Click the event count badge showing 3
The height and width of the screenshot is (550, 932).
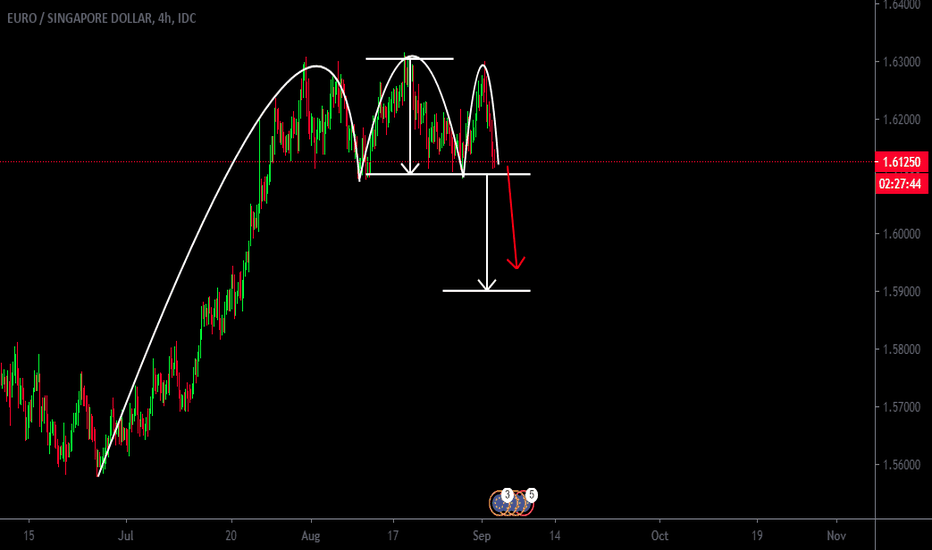point(507,494)
